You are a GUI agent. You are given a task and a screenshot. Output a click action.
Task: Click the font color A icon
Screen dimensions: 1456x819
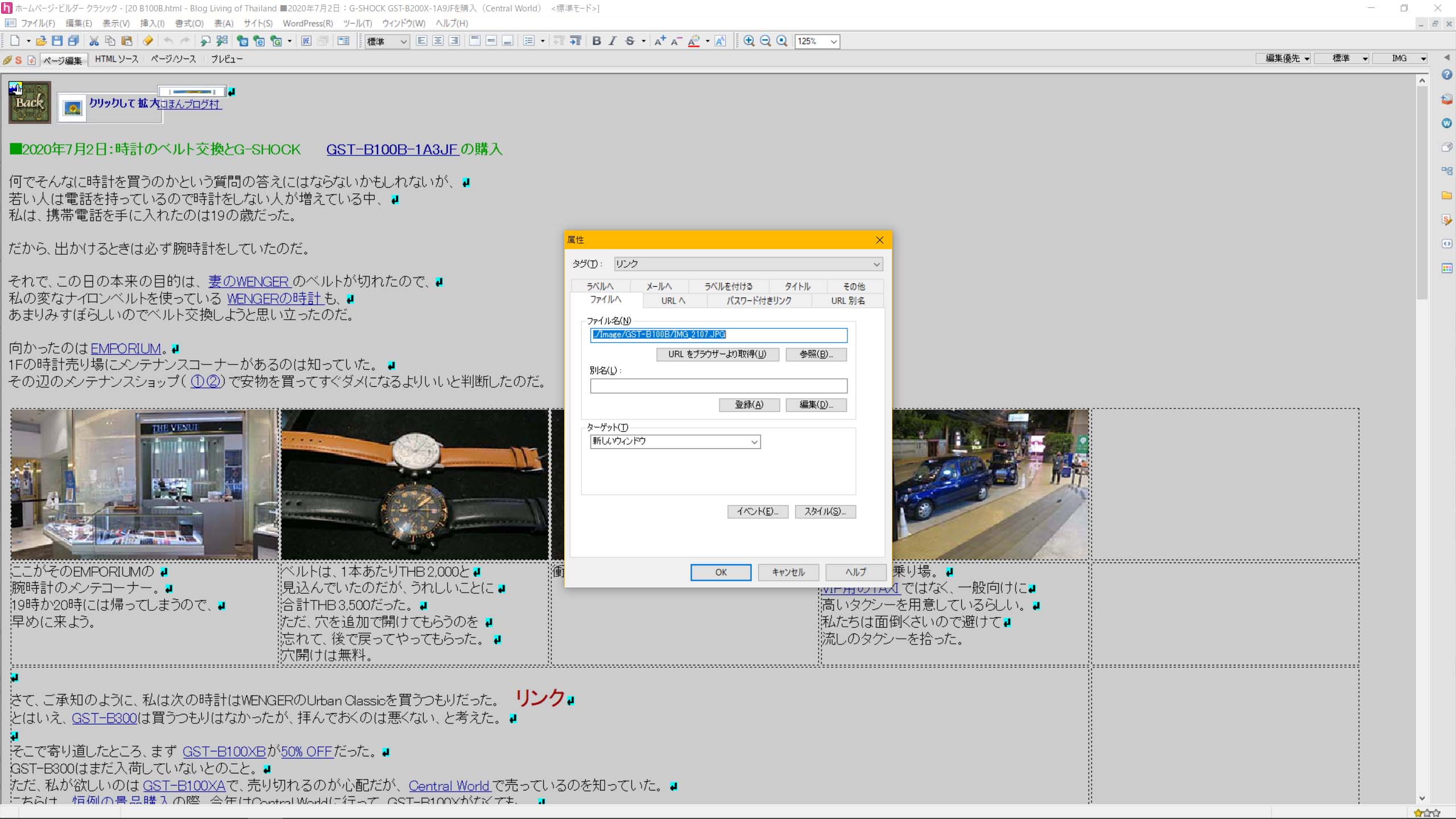(x=693, y=41)
